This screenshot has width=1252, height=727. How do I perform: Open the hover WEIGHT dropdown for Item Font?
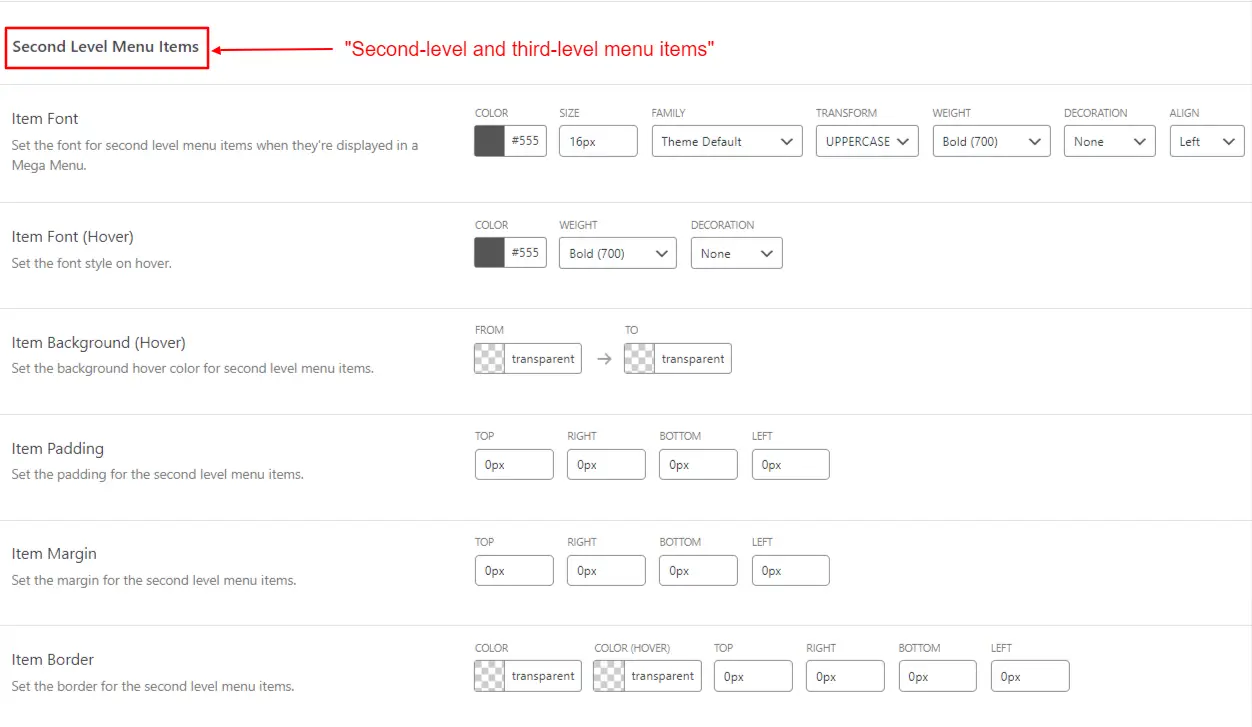point(616,253)
